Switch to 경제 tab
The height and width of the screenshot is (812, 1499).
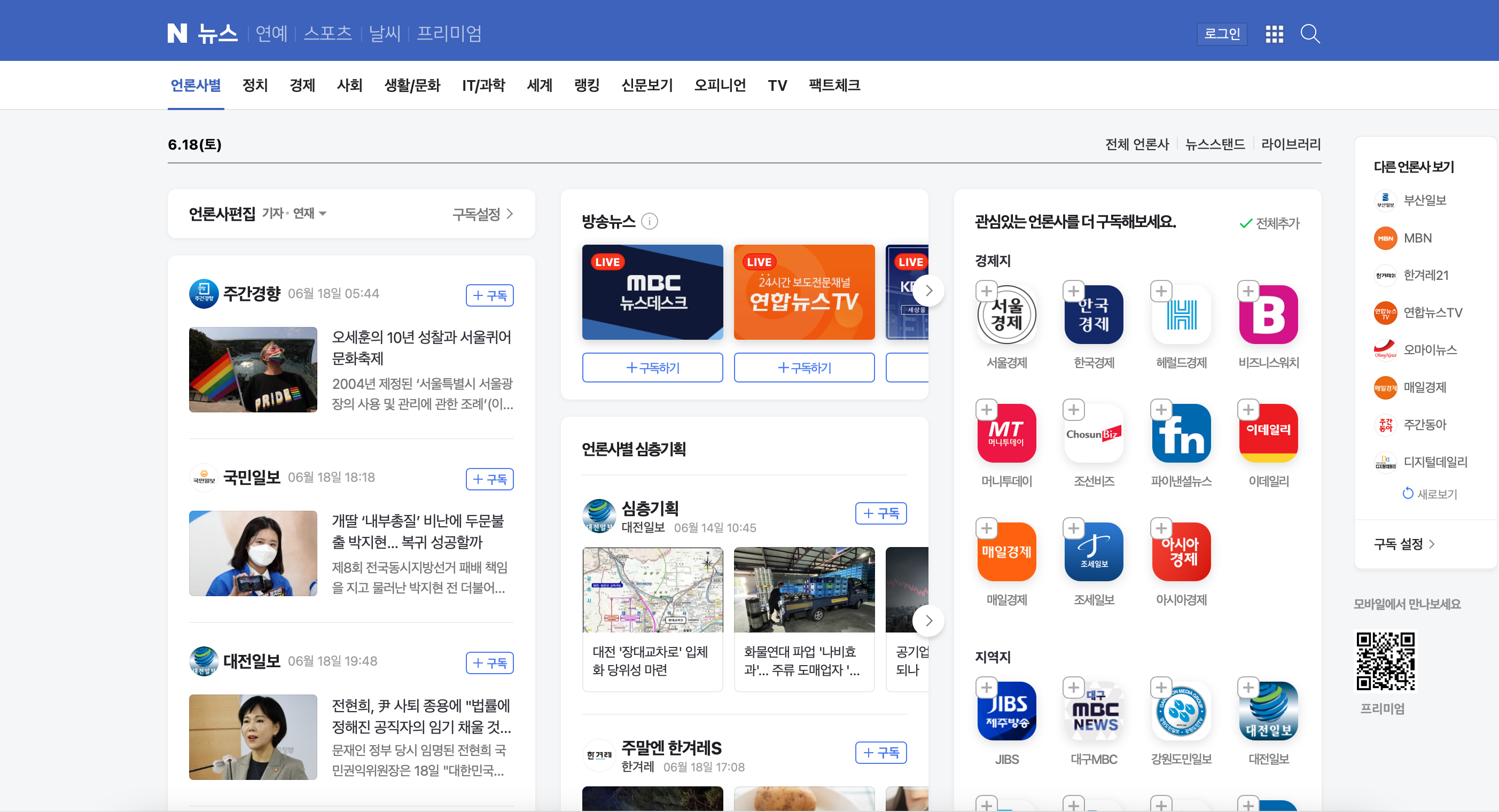(302, 85)
